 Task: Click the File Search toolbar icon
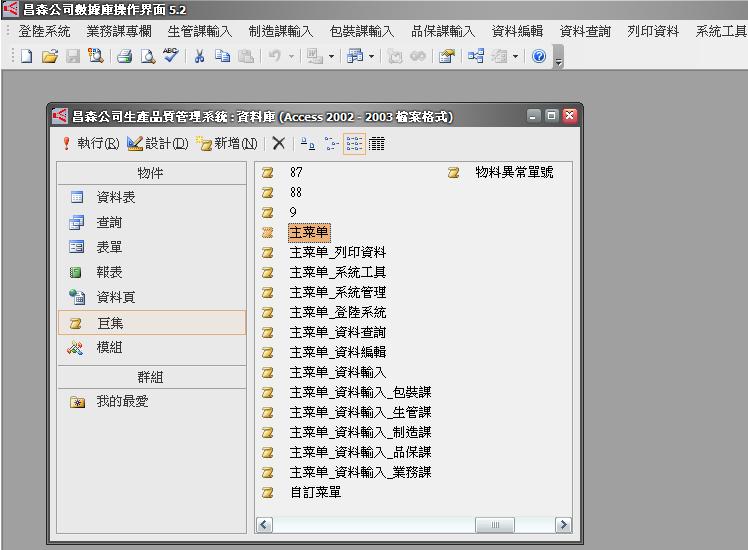(96, 56)
